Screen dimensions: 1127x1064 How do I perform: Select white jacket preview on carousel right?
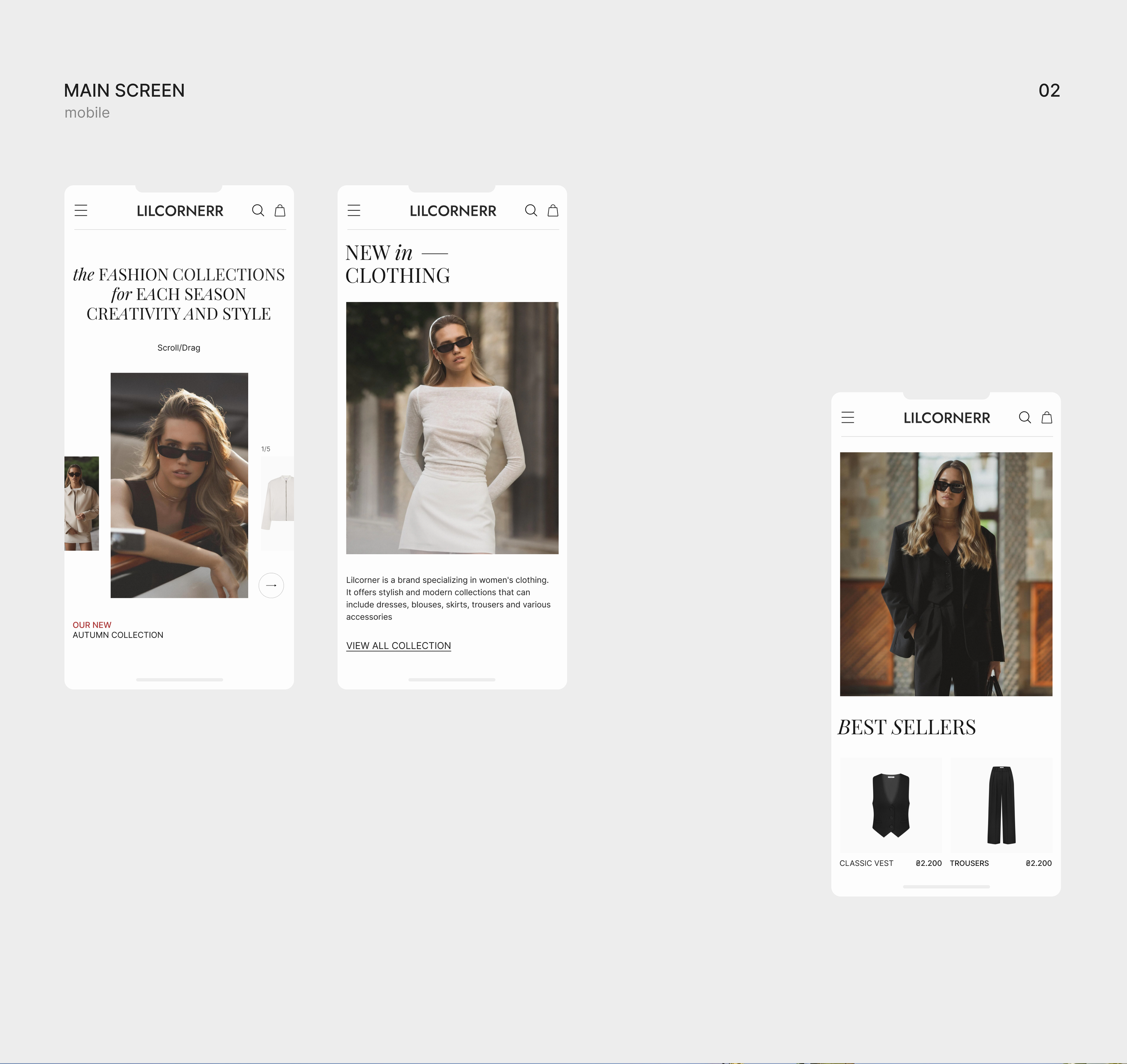point(277,502)
